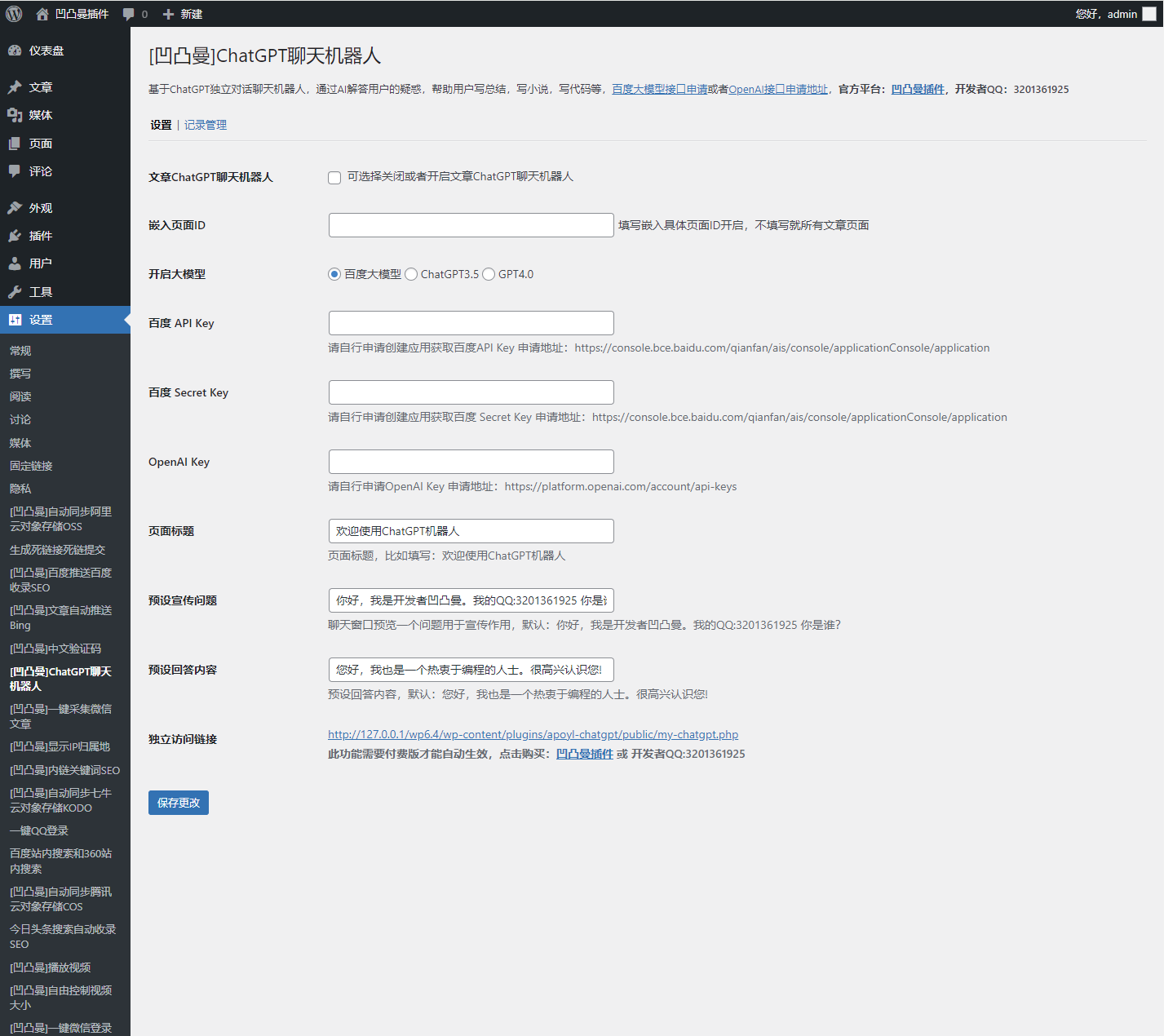Image resolution: width=1164 pixels, height=1036 pixels.
Task: Open 一键QQ登录 menu item
Action: click(x=39, y=830)
